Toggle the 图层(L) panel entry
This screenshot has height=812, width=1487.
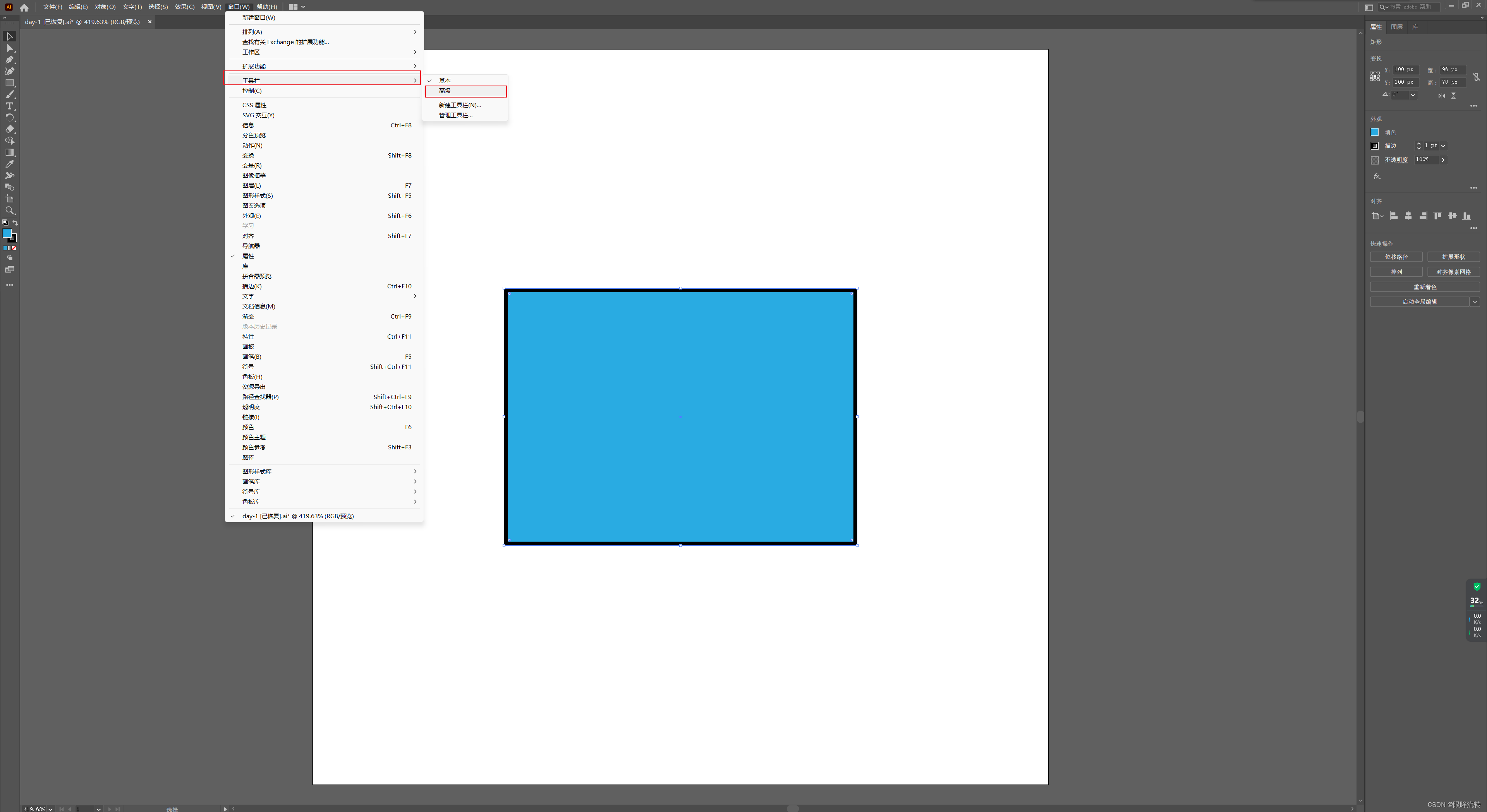coord(324,186)
